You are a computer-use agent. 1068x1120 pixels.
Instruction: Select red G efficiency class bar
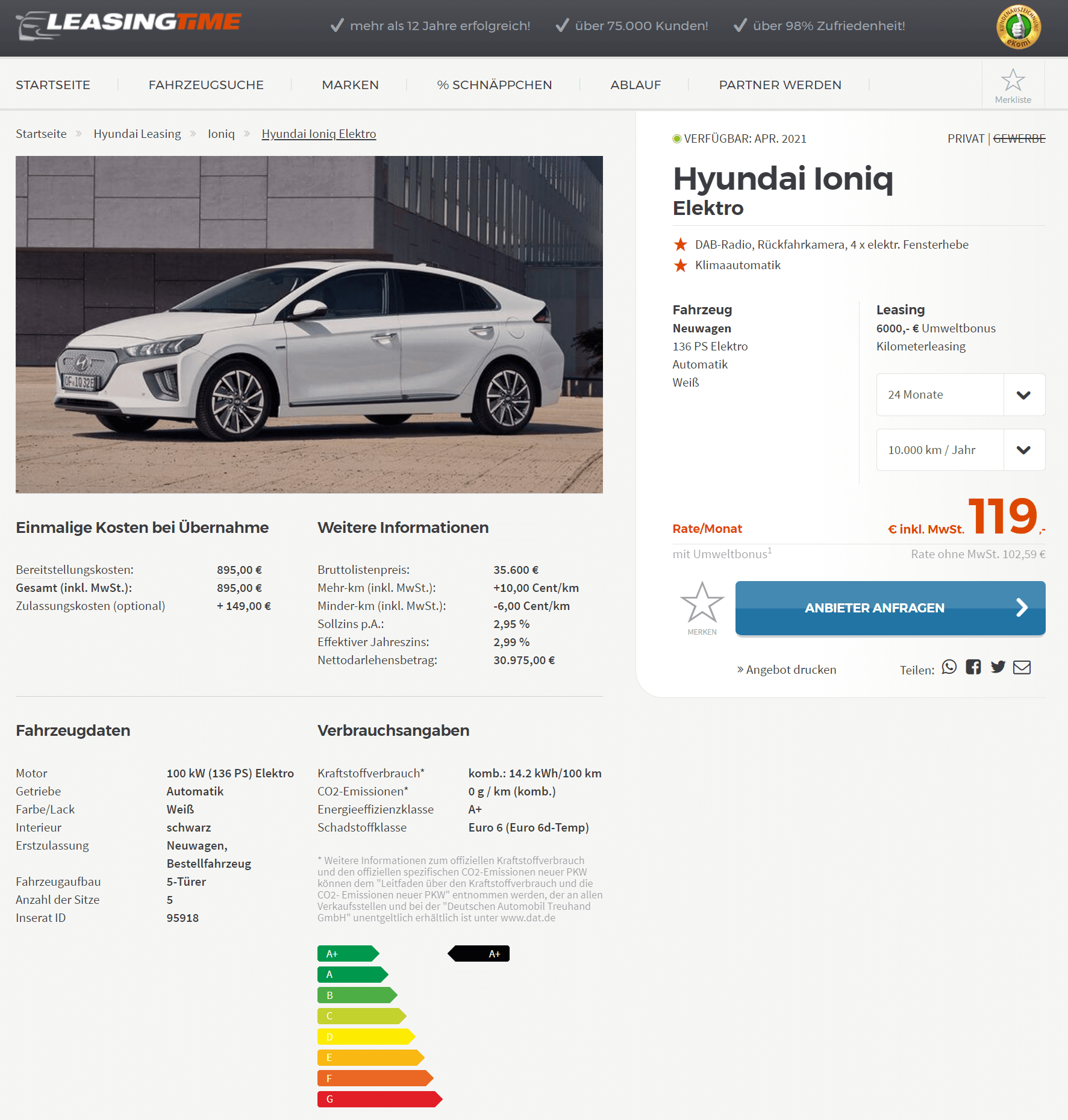point(380,1099)
